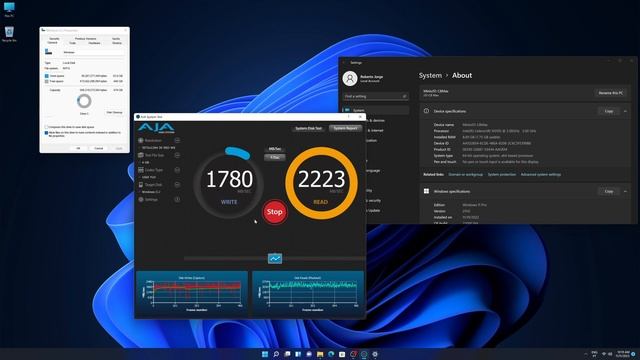Open the Target Disk dropdown

click(177, 184)
